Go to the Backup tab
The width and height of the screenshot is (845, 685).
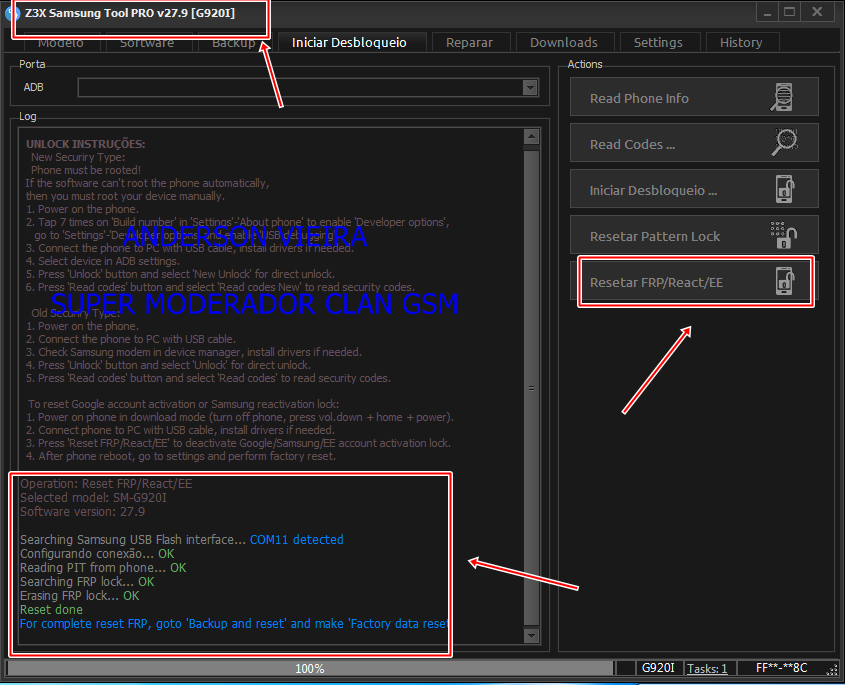pyautogui.click(x=234, y=43)
